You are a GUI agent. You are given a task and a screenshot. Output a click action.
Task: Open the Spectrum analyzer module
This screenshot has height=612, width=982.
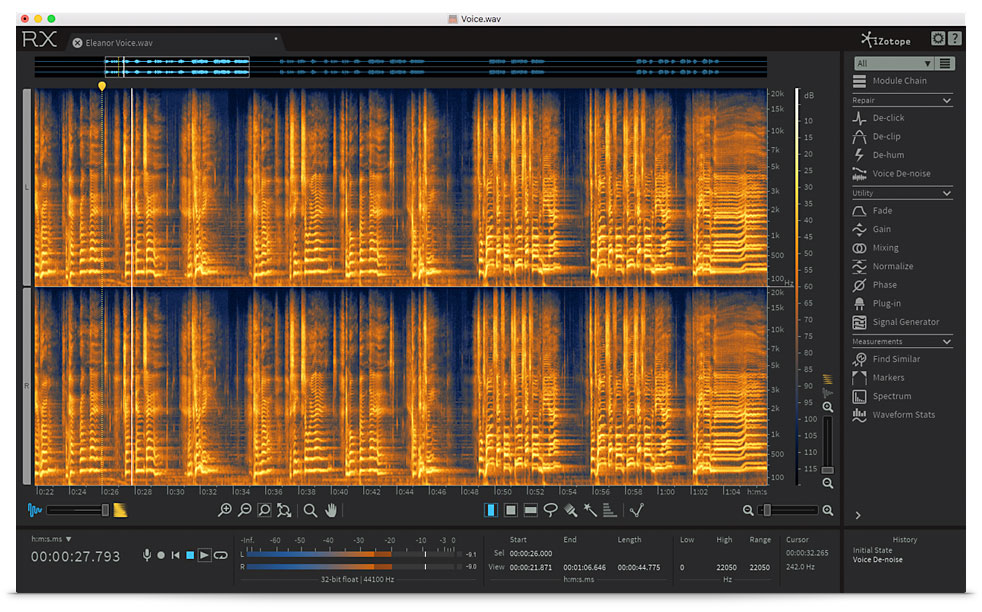click(891, 396)
